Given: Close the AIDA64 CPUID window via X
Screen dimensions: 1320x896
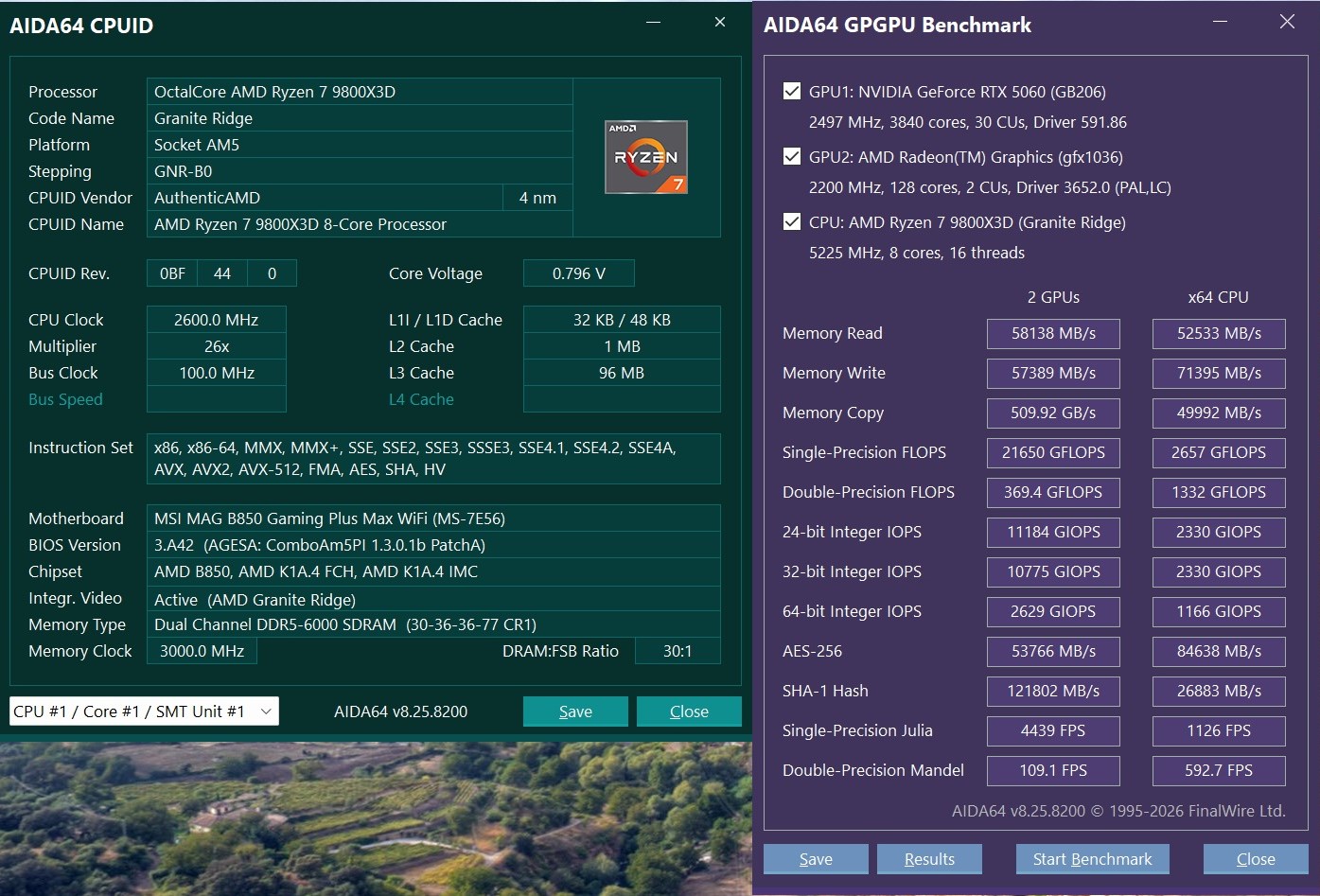Looking at the screenshot, I should pyautogui.click(x=720, y=23).
